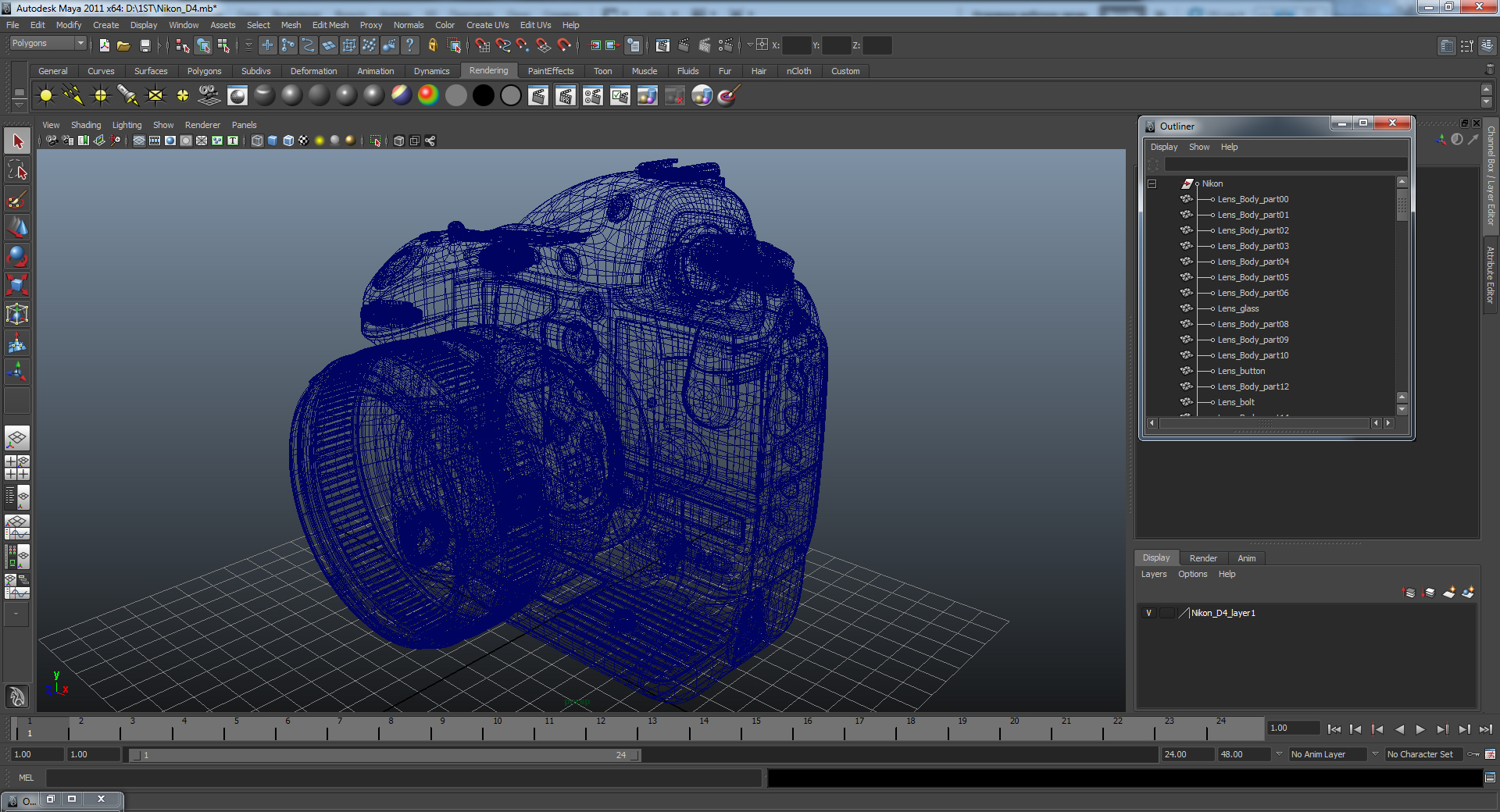
Task: Open the No Character Set dropdown
Action: (1376, 754)
